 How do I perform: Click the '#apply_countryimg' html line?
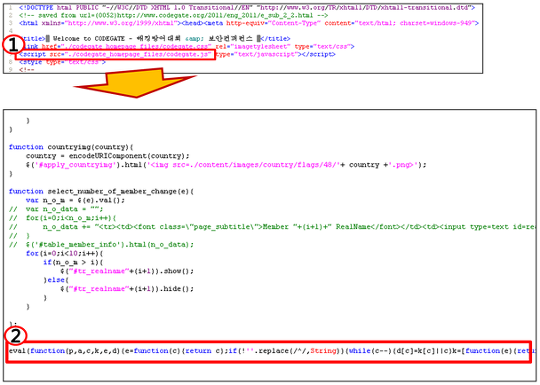click(226, 165)
